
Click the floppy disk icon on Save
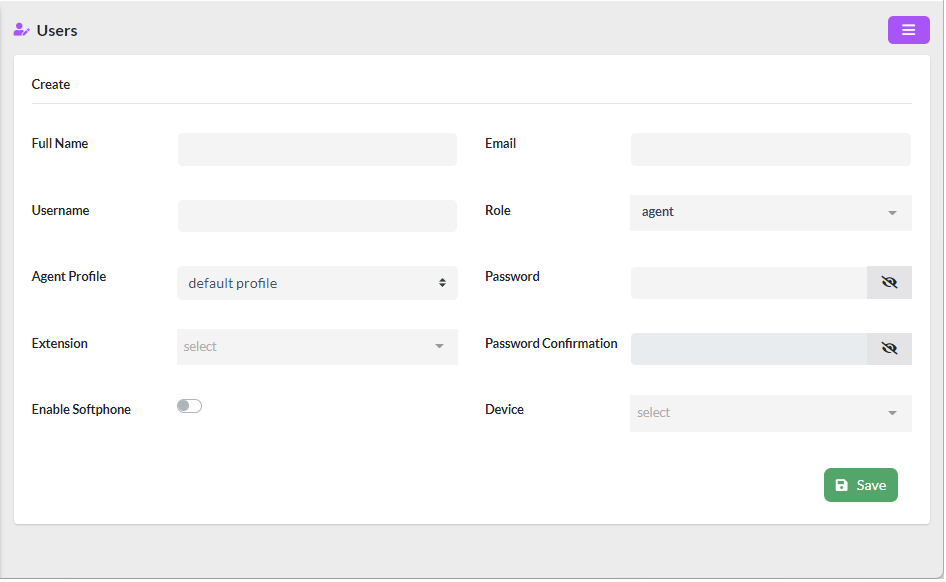(x=841, y=485)
